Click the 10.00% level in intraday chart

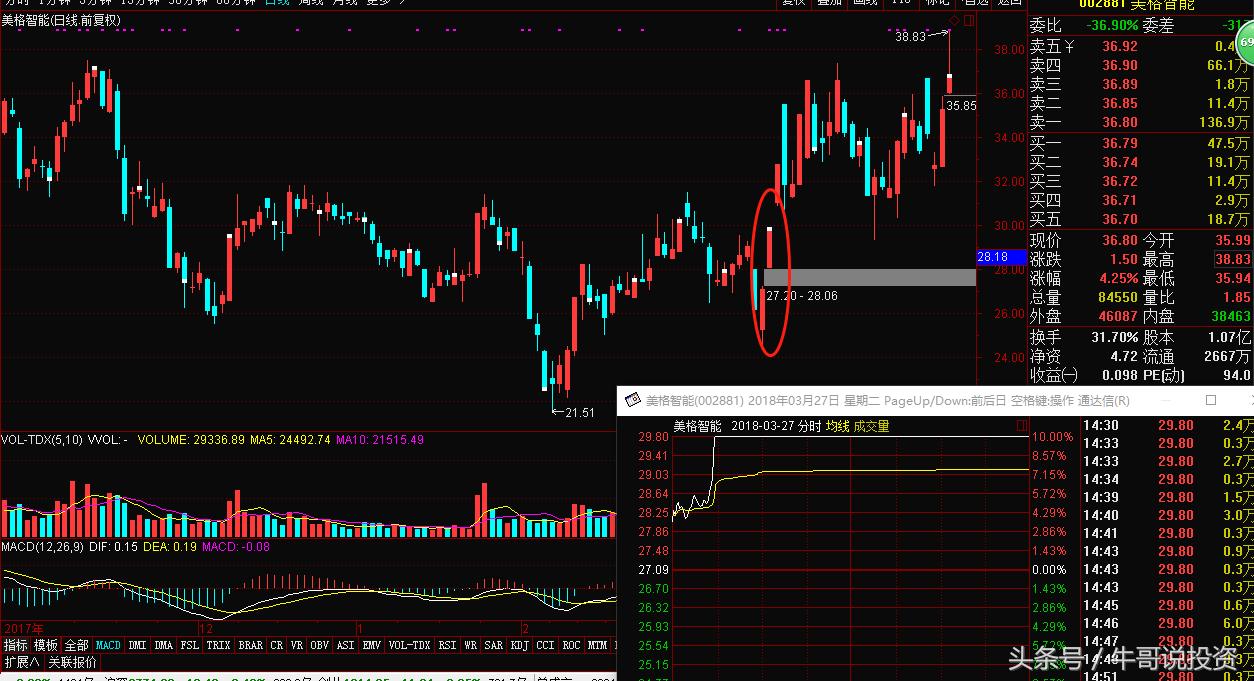(1052, 437)
